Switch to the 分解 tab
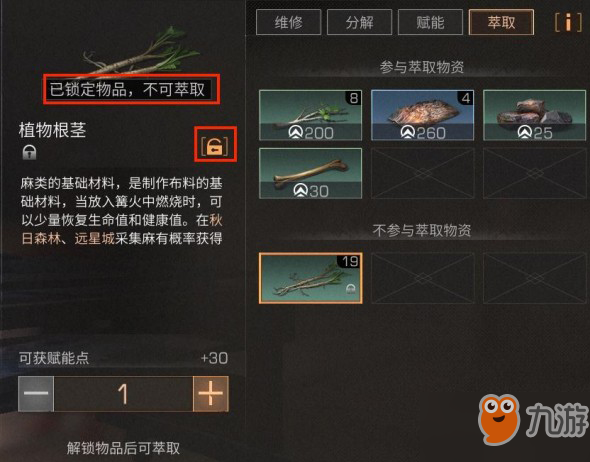590x462 pixels. [x=359, y=22]
